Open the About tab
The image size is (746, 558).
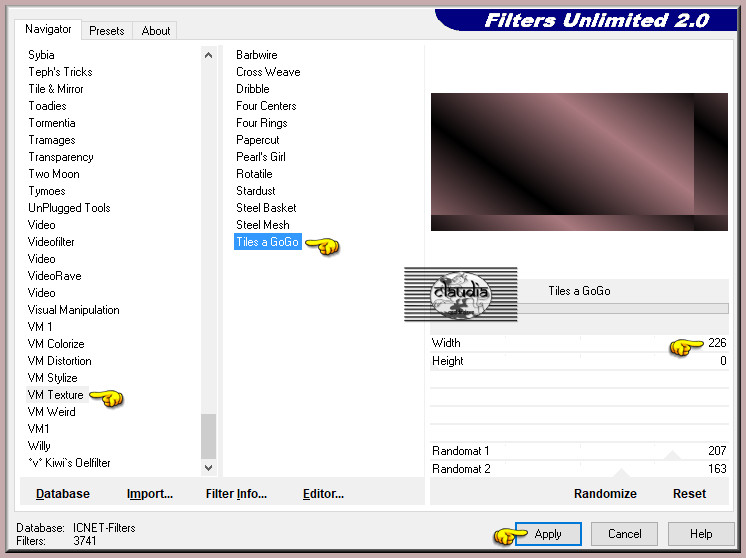pyautogui.click(x=156, y=30)
